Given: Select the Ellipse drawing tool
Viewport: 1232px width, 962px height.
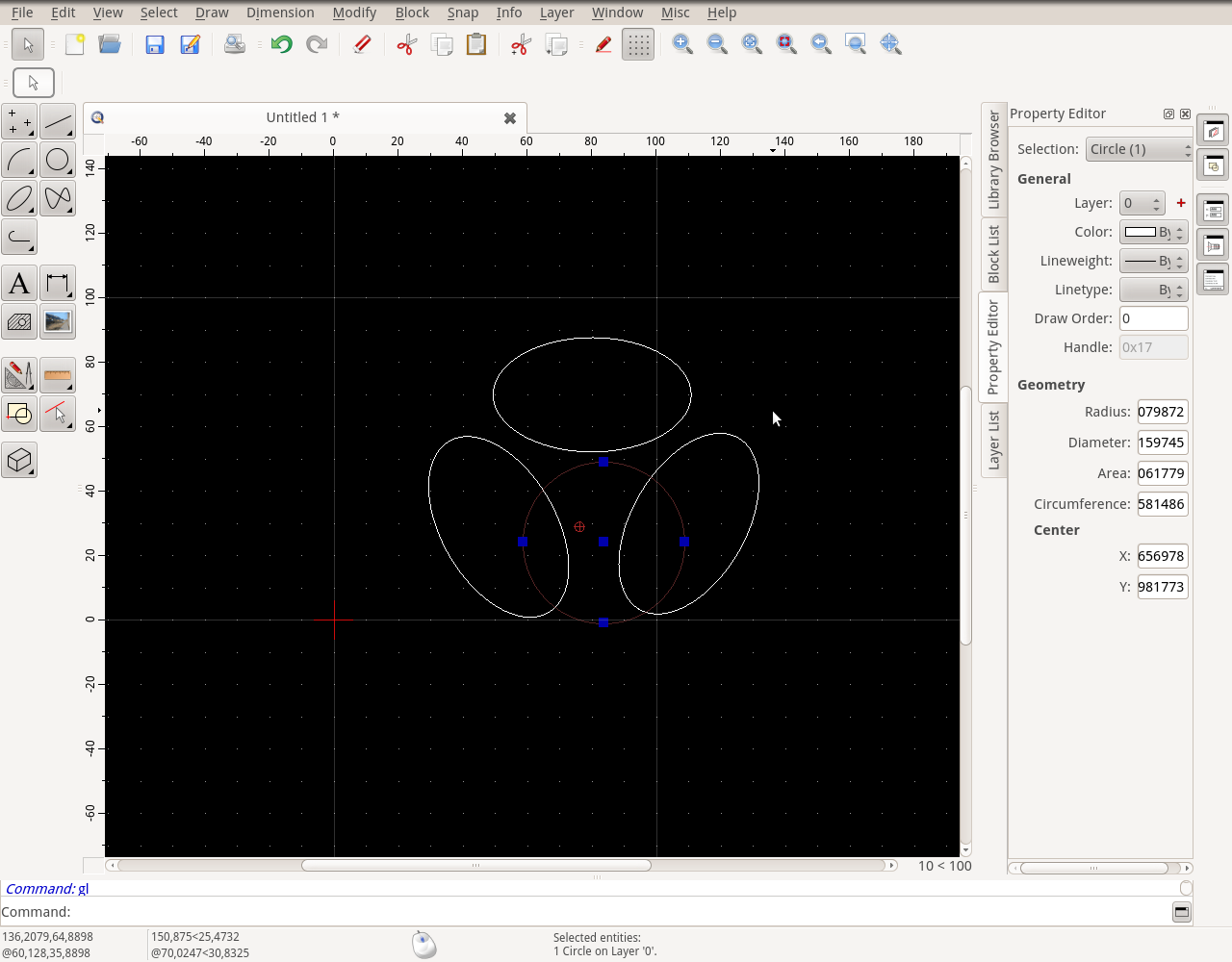Looking at the screenshot, I should tap(19, 198).
